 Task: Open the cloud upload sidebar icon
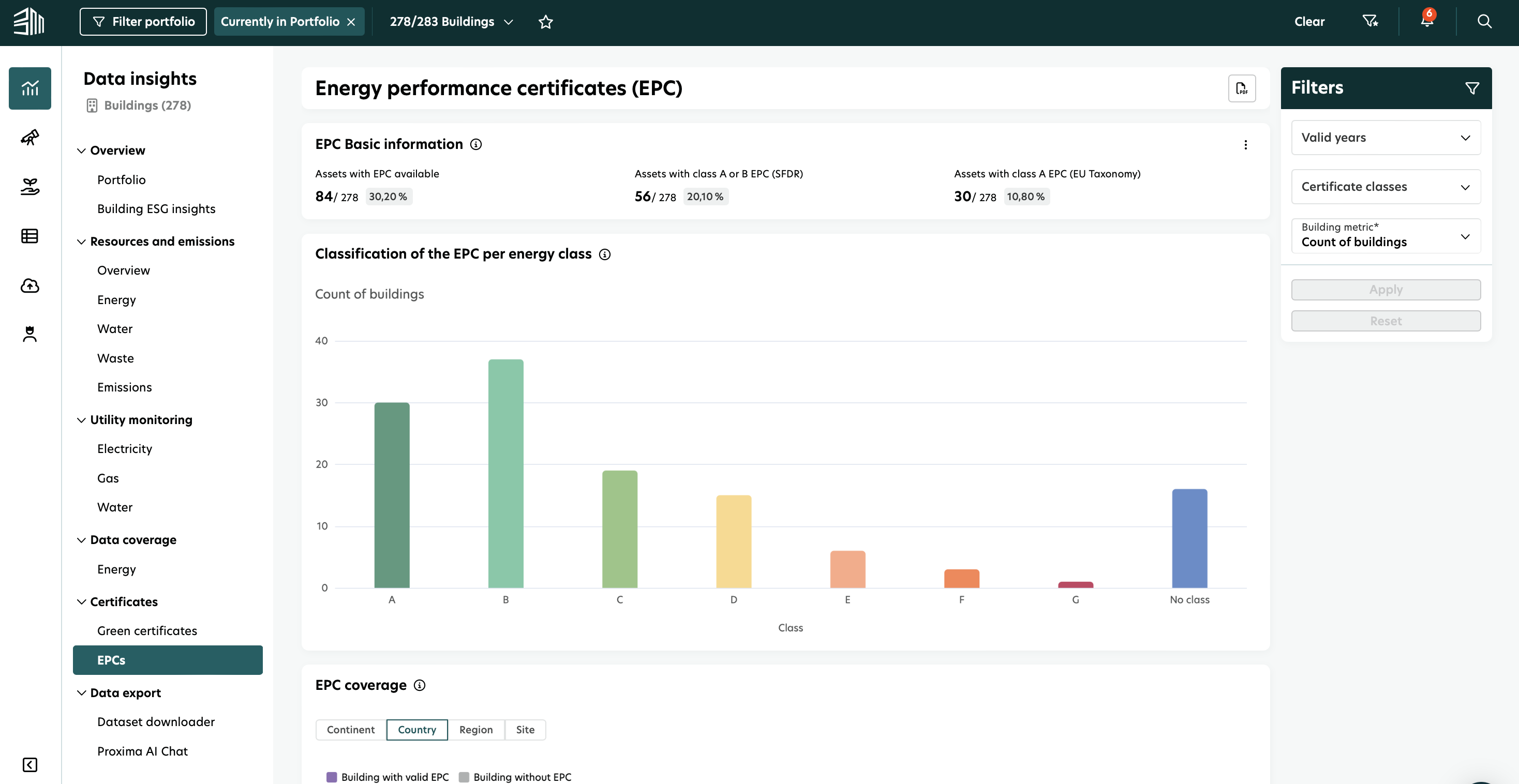coord(29,286)
